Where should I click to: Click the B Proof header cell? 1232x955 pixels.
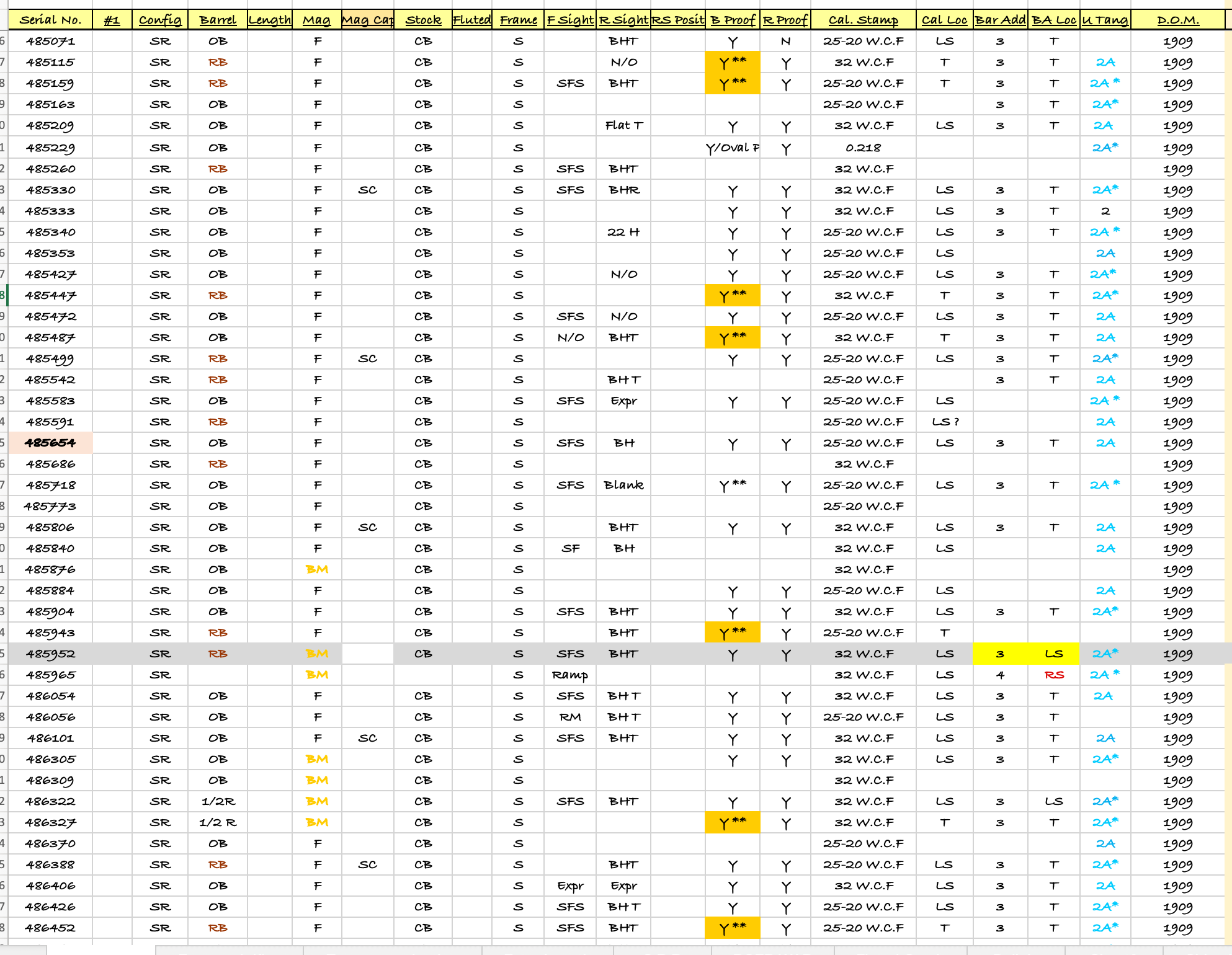tap(733, 20)
